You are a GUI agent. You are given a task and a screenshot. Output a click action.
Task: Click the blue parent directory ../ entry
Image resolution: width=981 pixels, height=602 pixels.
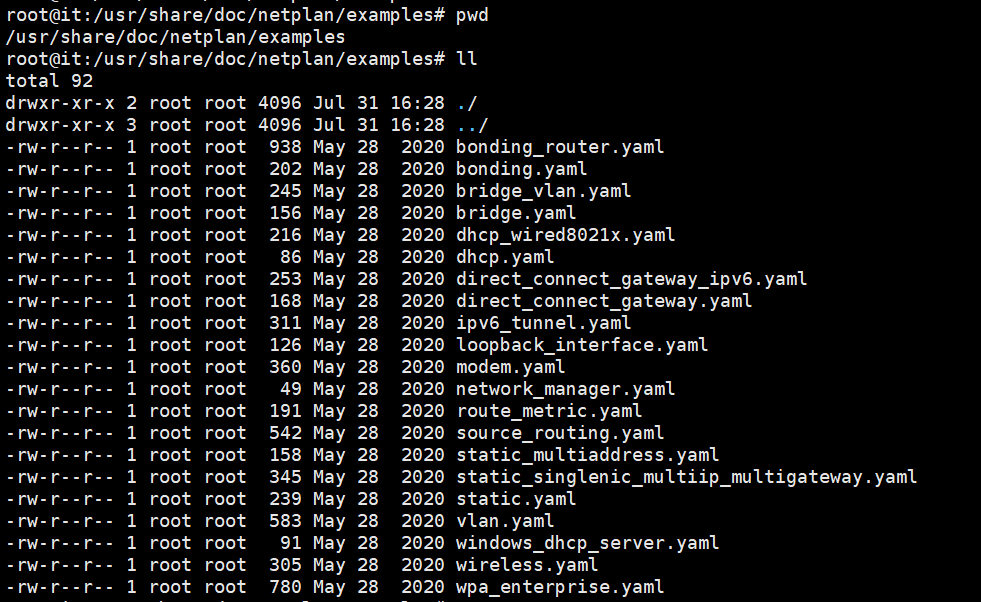(472, 125)
